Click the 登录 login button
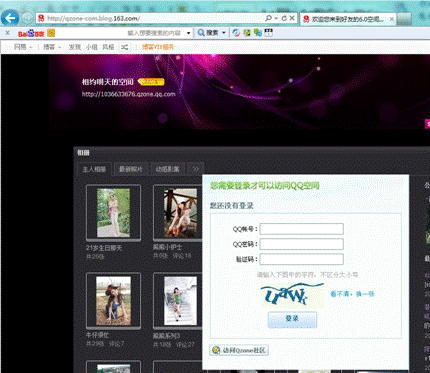430x373 pixels. (292, 319)
